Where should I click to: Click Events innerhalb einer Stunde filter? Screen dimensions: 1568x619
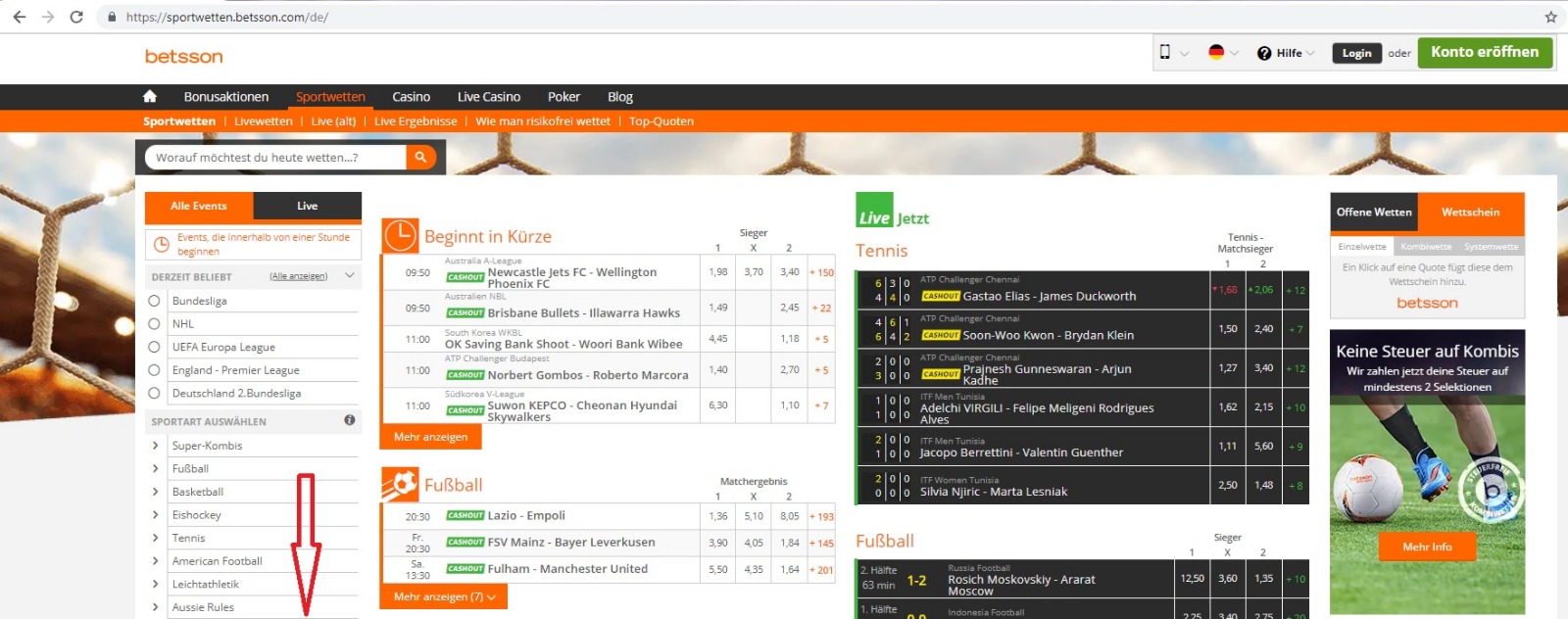click(254, 244)
